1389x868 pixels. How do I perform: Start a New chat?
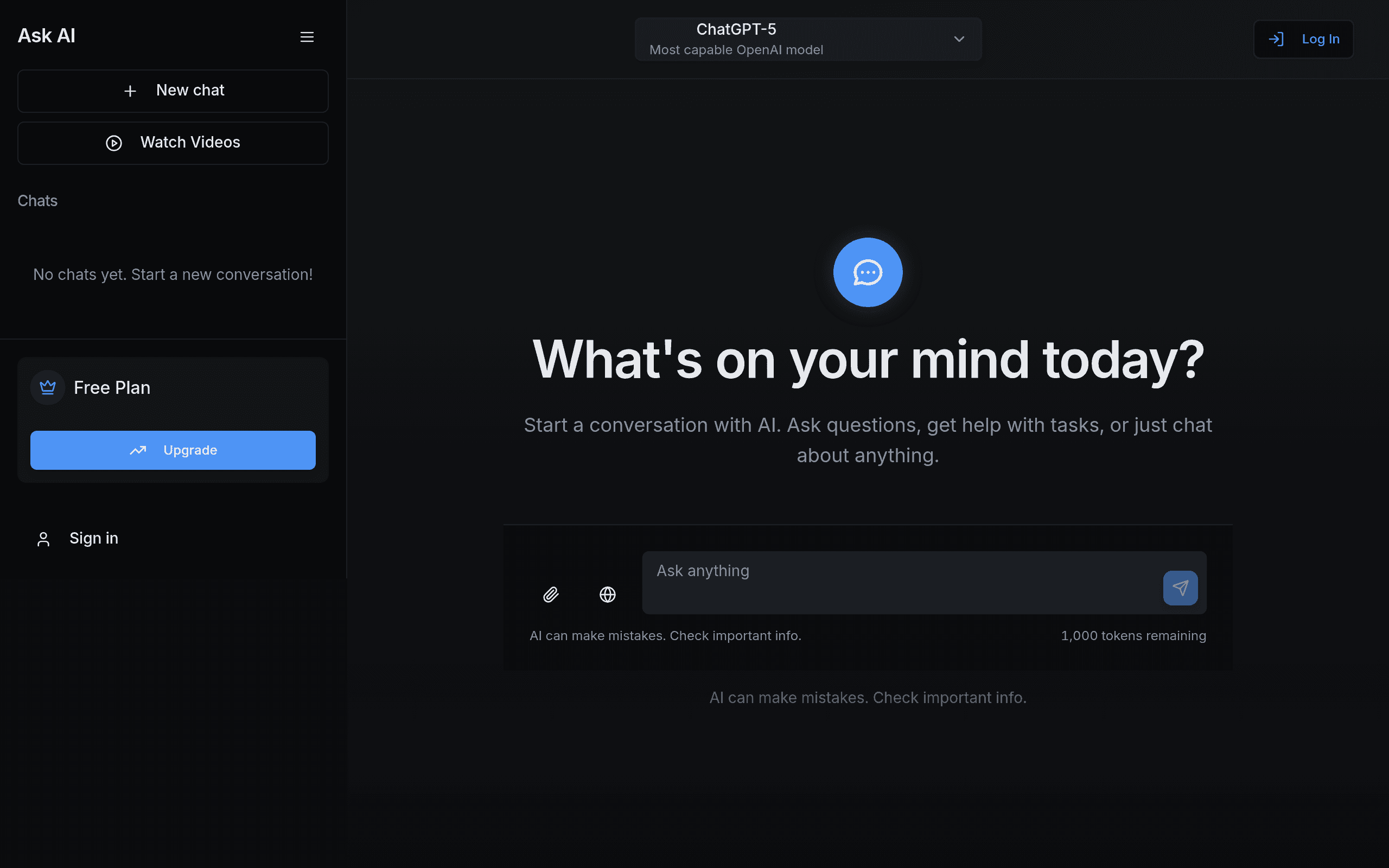[173, 91]
